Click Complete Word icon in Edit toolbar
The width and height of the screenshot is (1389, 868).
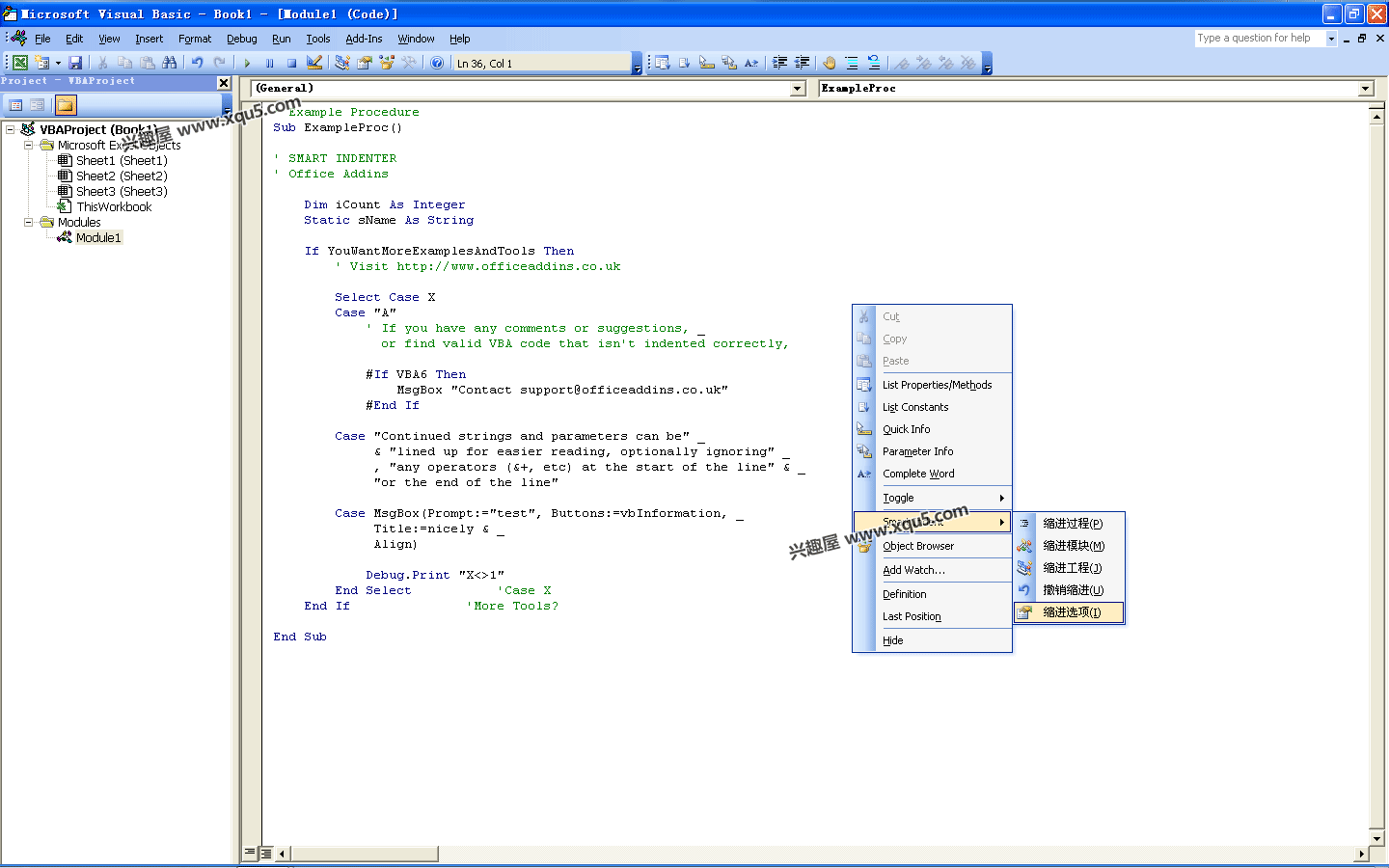pyautogui.click(x=751, y=63)
